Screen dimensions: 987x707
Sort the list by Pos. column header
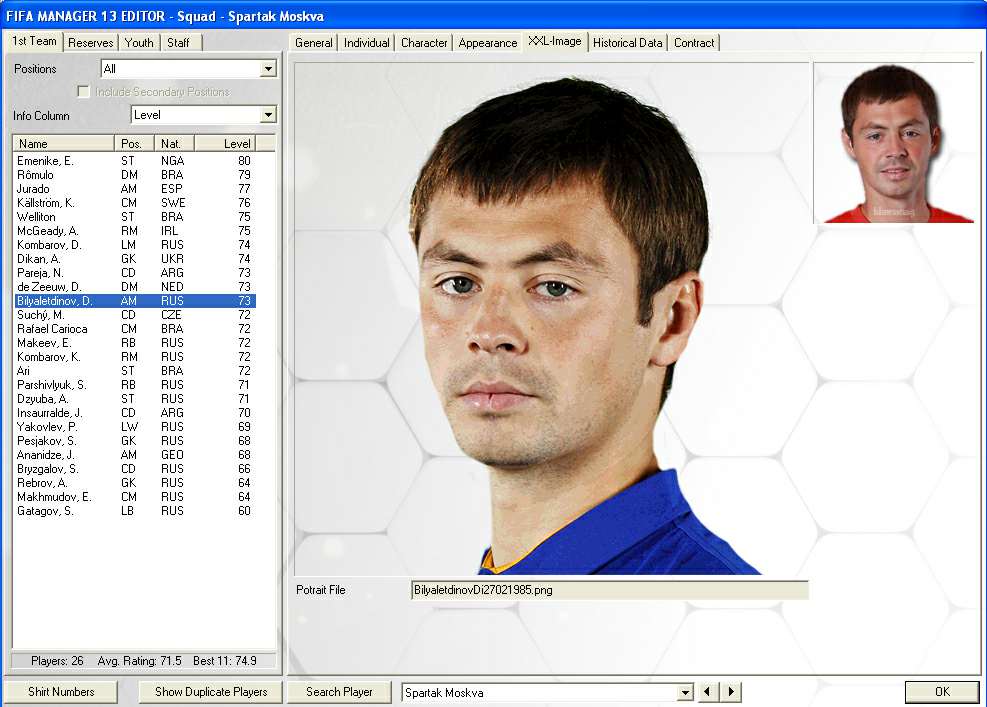[x=133, y=144]
